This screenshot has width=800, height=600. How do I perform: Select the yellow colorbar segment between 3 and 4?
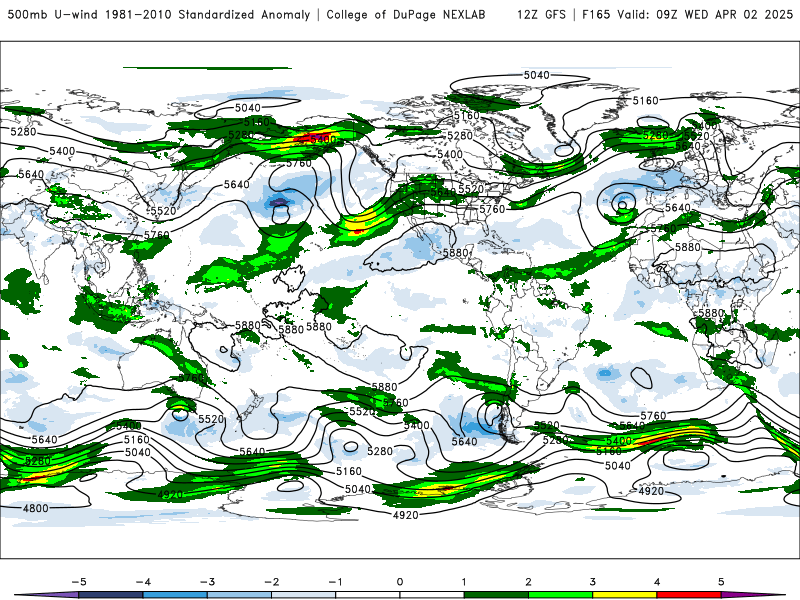click(625, 595)
